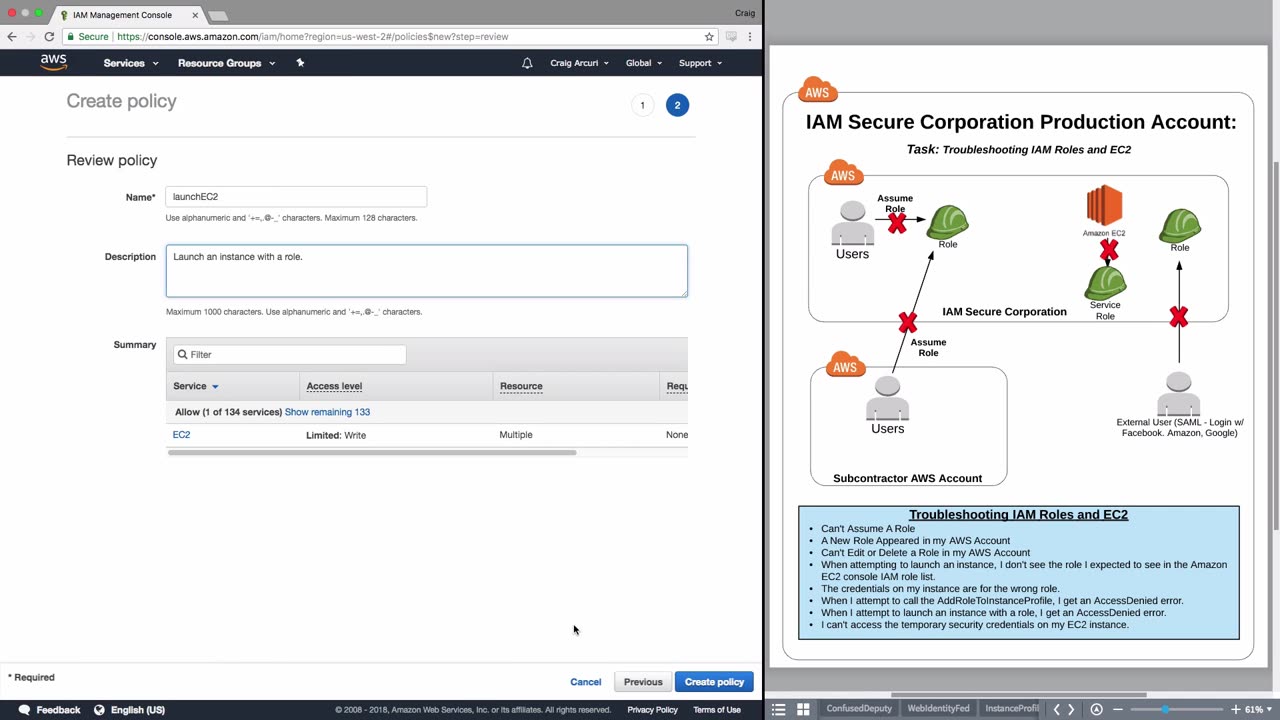Select the External User figure in diagram
The width and height of the screenshot is (1280, 720).
(x=1179, y=393)
